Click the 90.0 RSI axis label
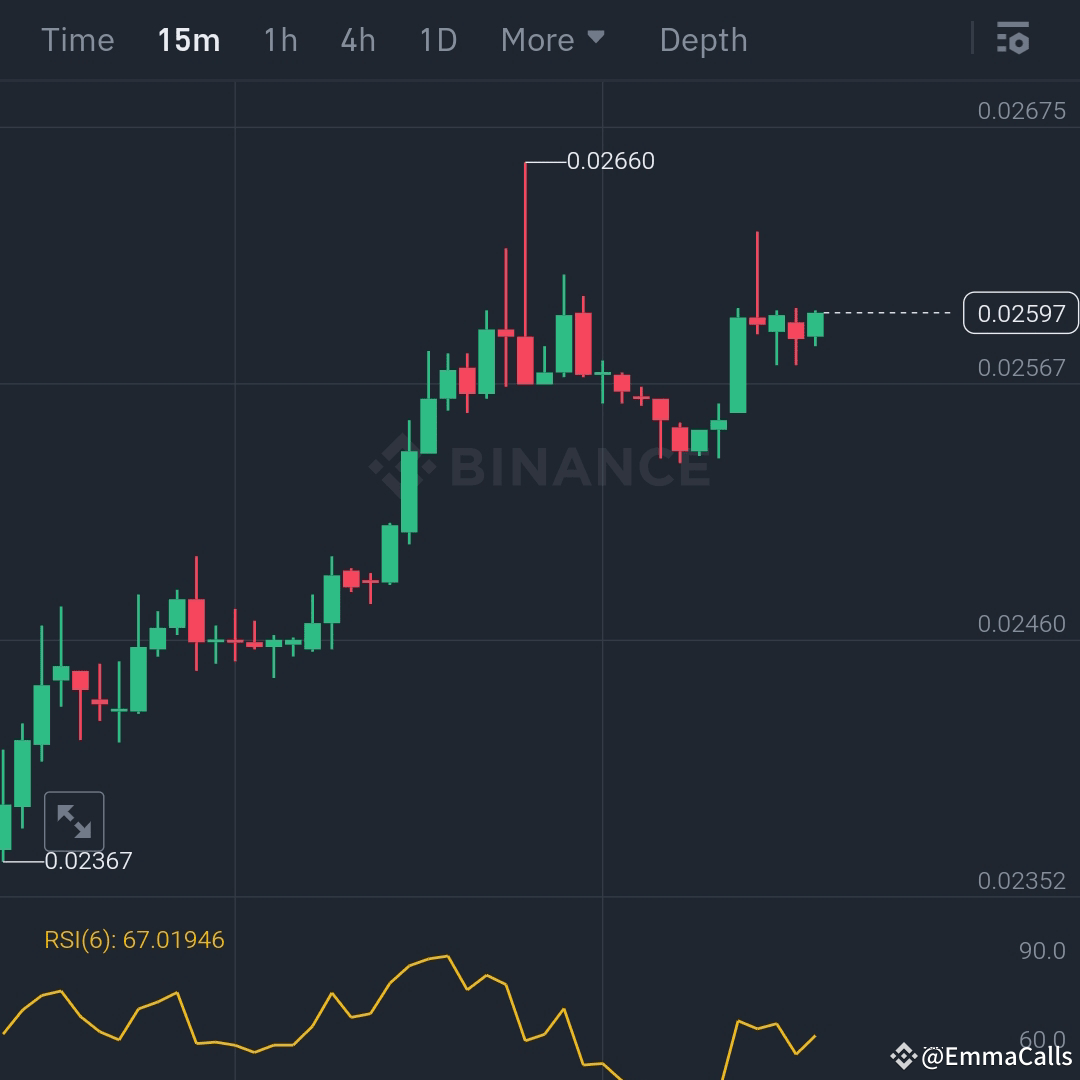Viewport: 1080px width, 1080px height. click(1042, 951)
